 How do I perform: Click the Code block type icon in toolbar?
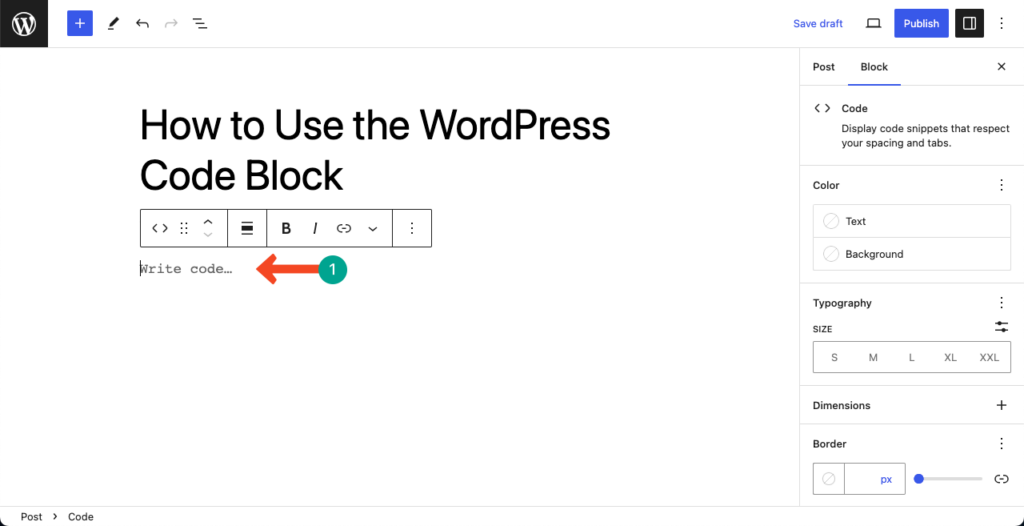[160, 228]
